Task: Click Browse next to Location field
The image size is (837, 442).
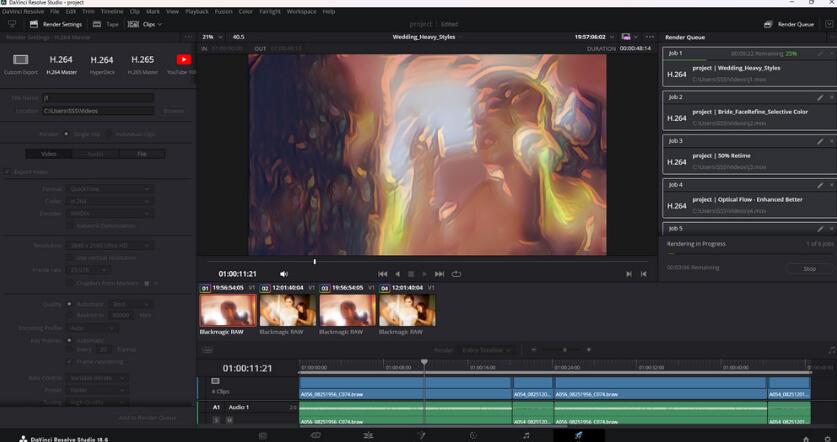Action: (173, 111)
